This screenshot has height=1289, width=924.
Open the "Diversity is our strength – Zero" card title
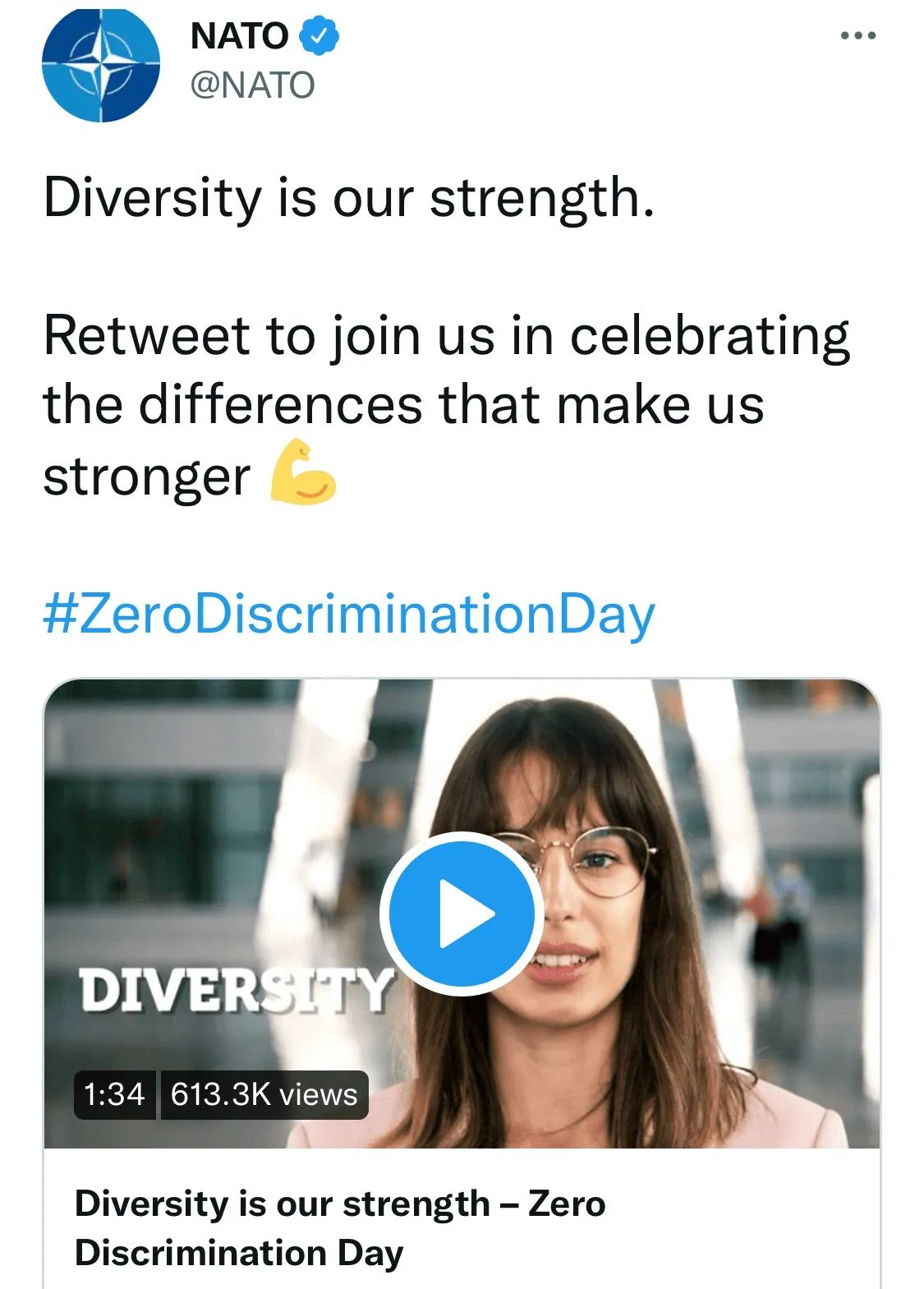340,1204
